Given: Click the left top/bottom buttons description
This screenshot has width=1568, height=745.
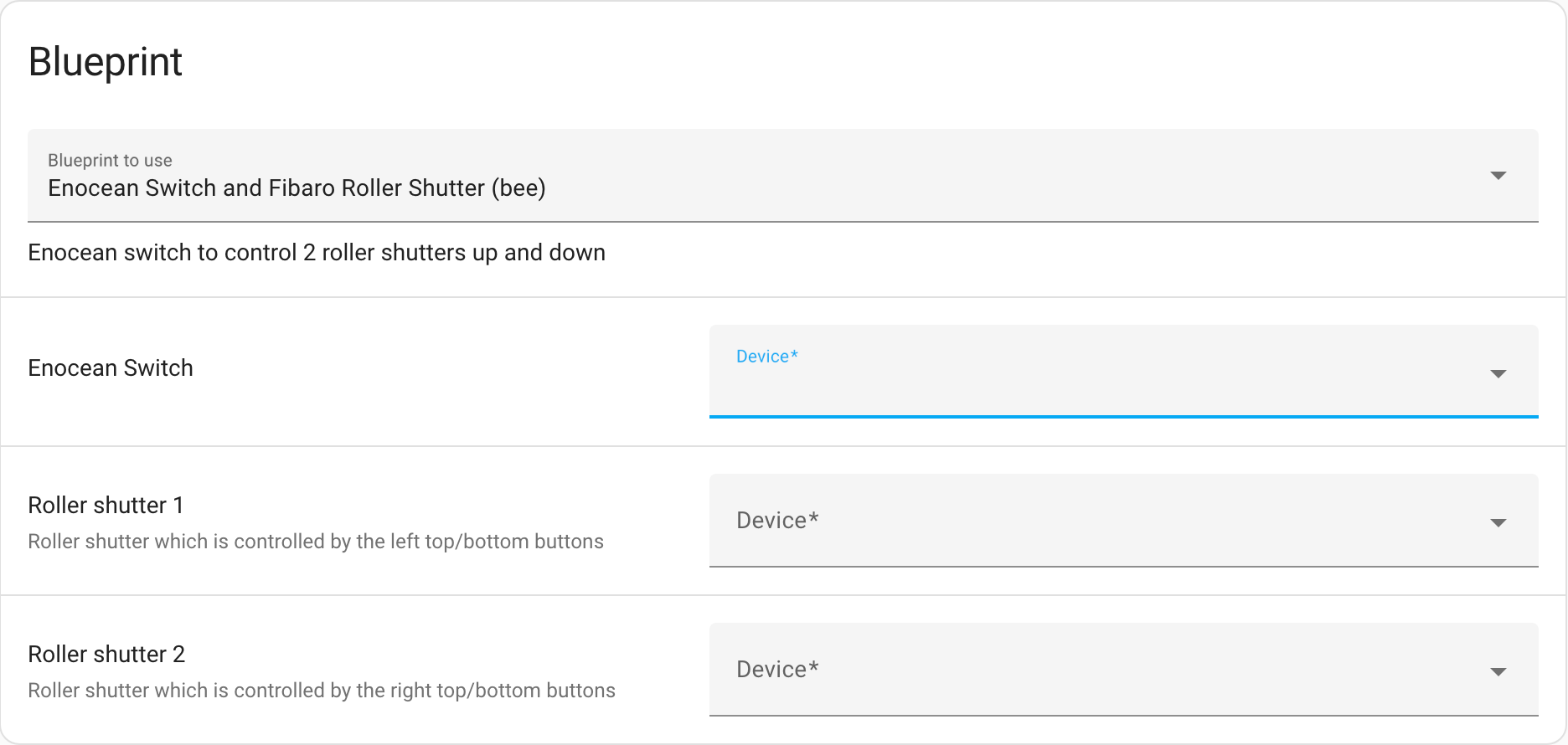Looking at the screenshot, I should 316,542.
